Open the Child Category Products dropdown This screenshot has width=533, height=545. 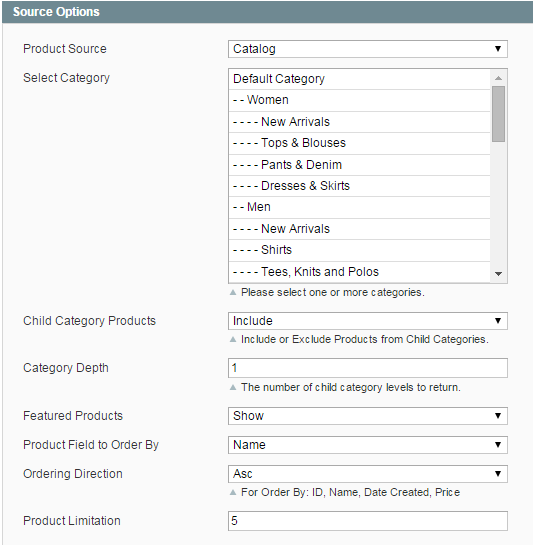pyautogui.click(x=368, y=321)
